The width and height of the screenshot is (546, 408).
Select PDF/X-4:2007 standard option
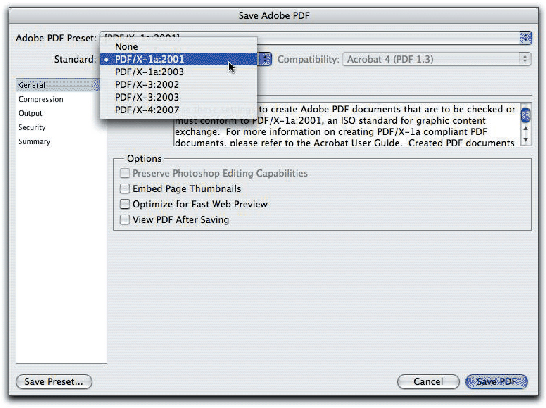(178, 109)
